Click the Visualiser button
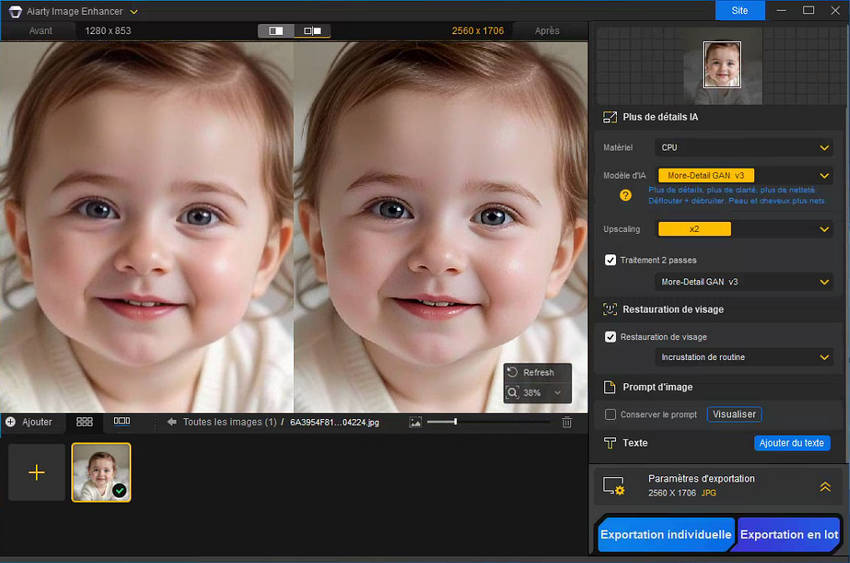 734,414
